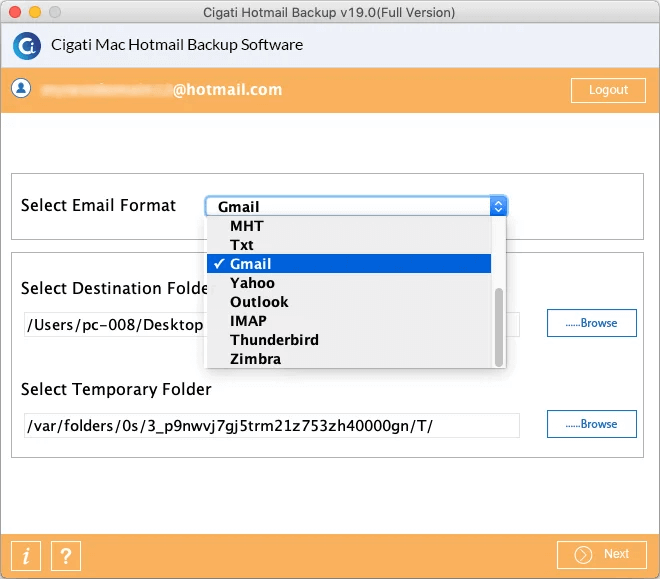This screenshot has height=579, width=660.
Task: Click the temporary folder path field
Action: click(271, 425)
